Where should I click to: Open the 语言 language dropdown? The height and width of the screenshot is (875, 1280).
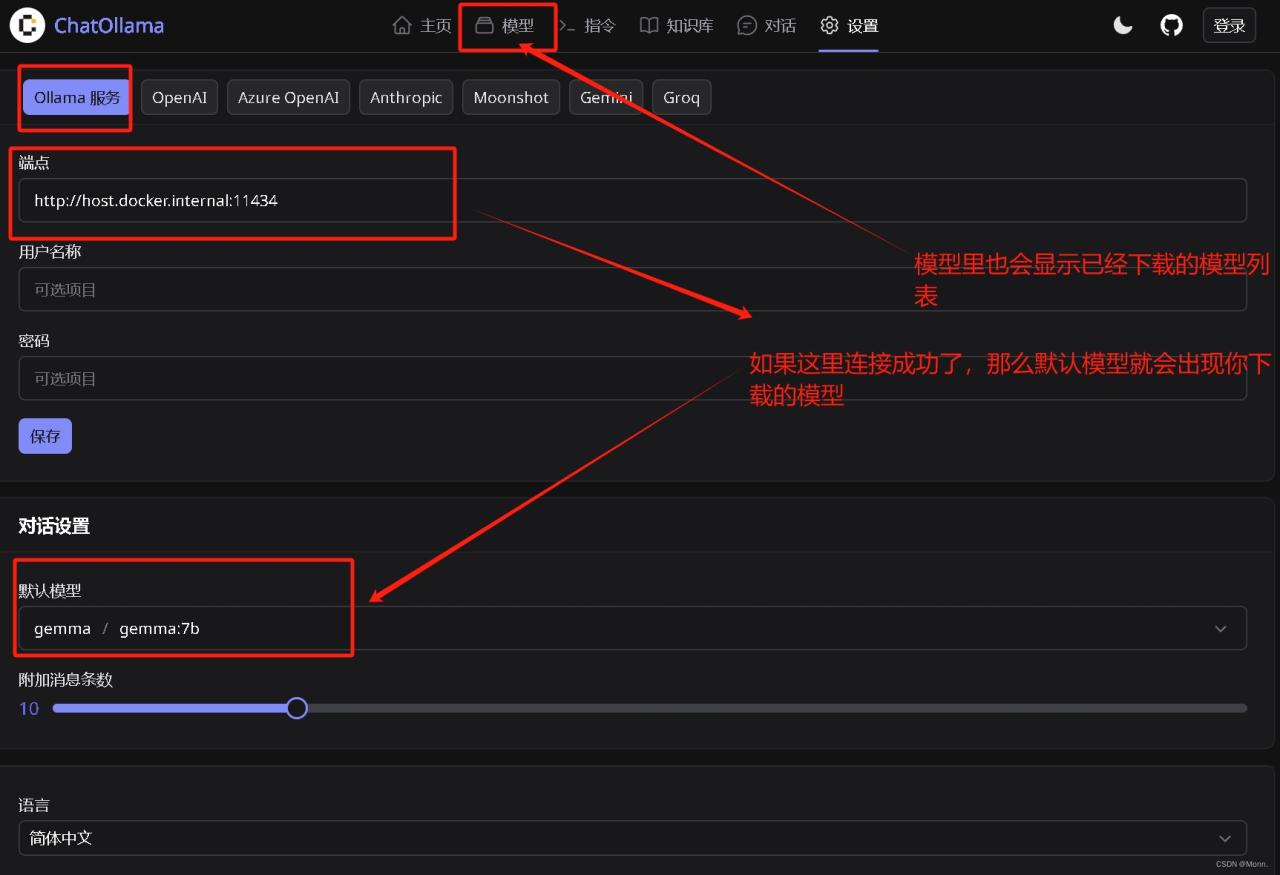tap(633, 838)
